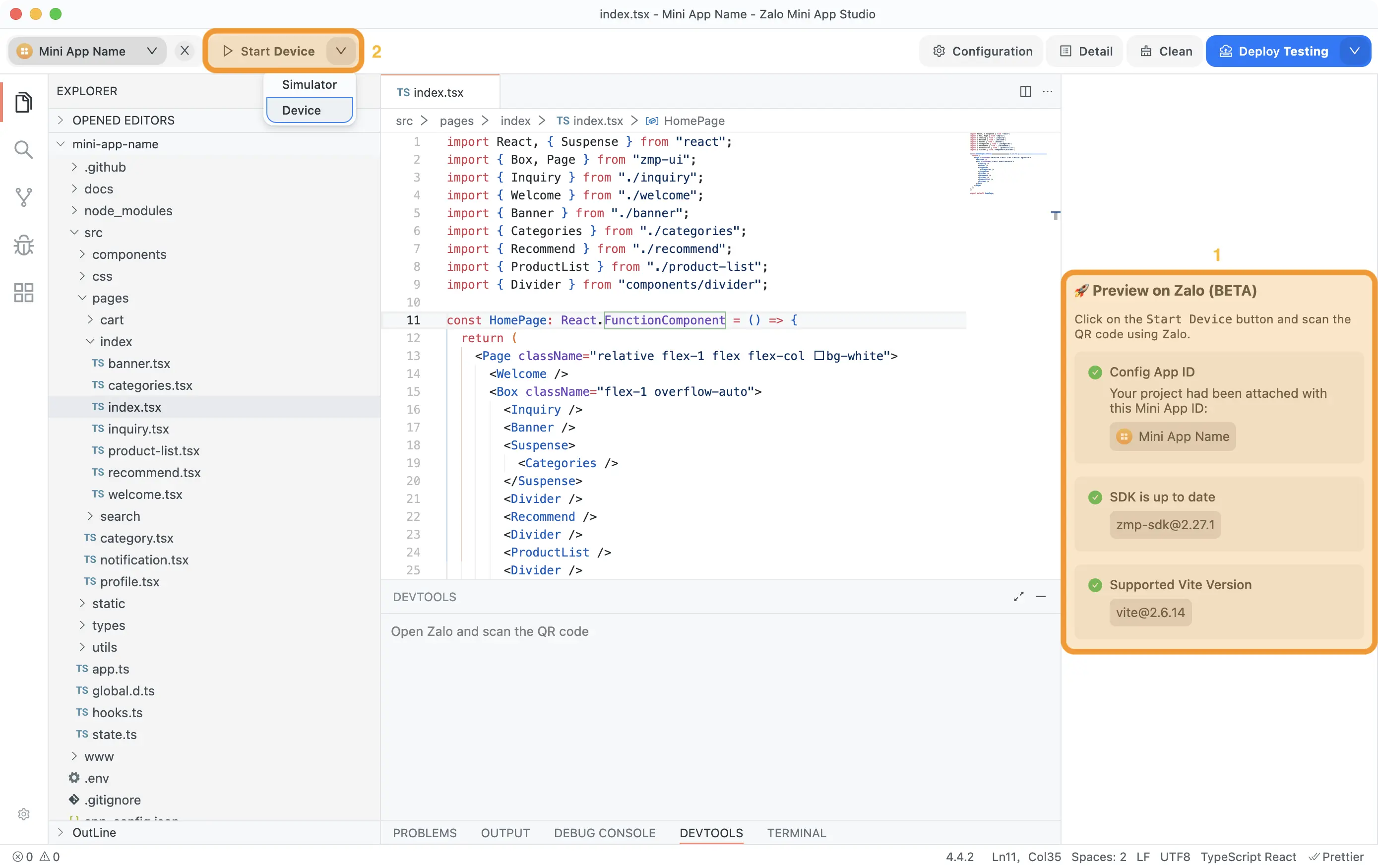Open the Start Device dropdown arrow
1378x868 pixels.
click(x=341, y=51)
